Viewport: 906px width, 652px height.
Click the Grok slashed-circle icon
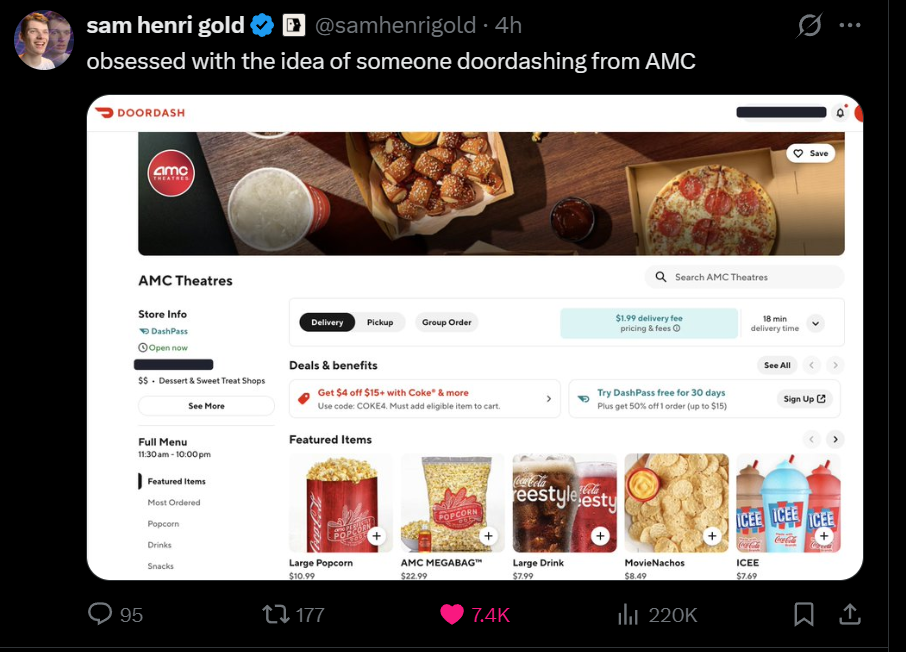pyautogui.click(x=809, y=25)
